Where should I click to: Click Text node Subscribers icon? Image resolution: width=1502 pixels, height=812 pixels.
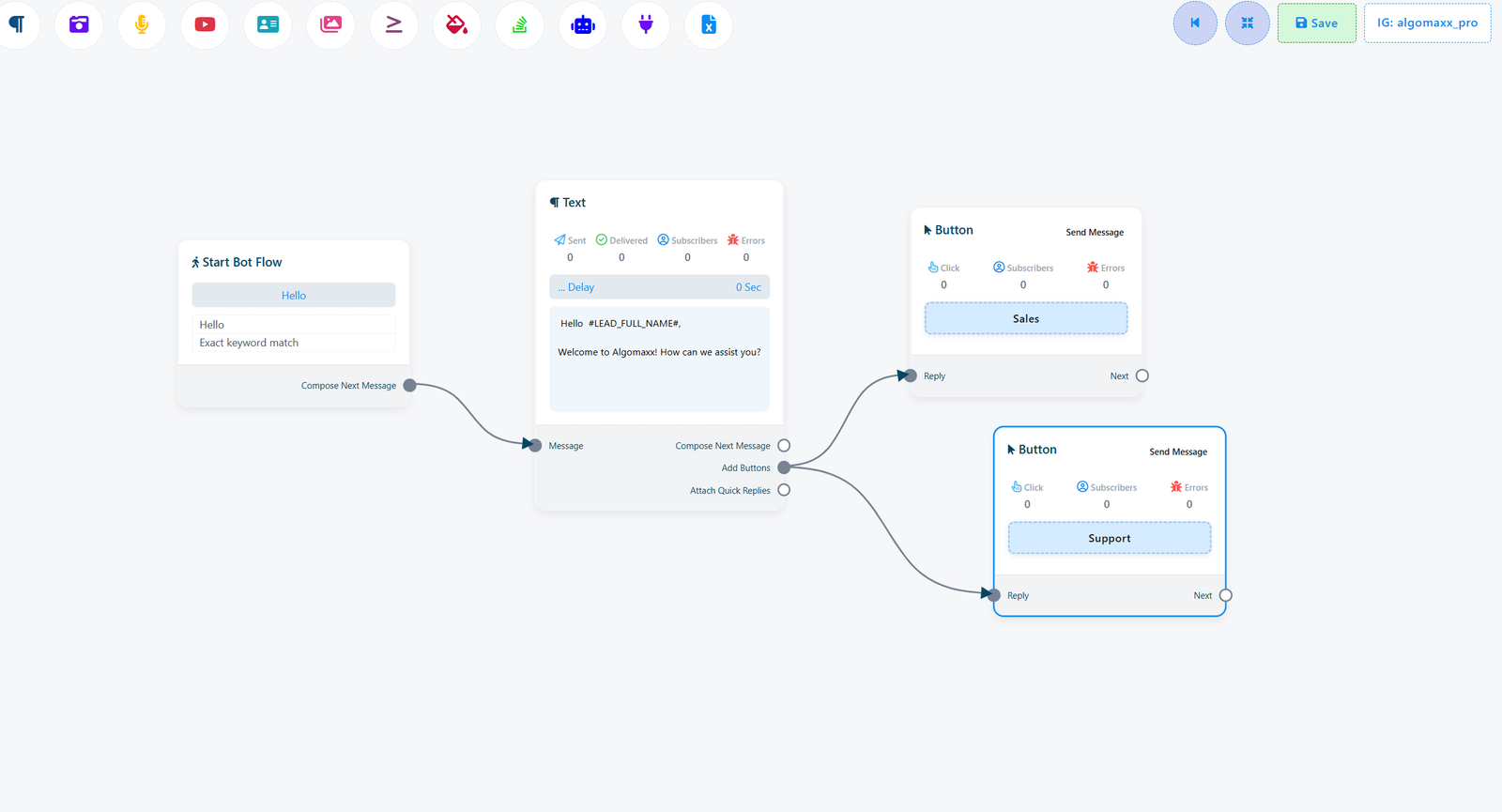point(663,239)
